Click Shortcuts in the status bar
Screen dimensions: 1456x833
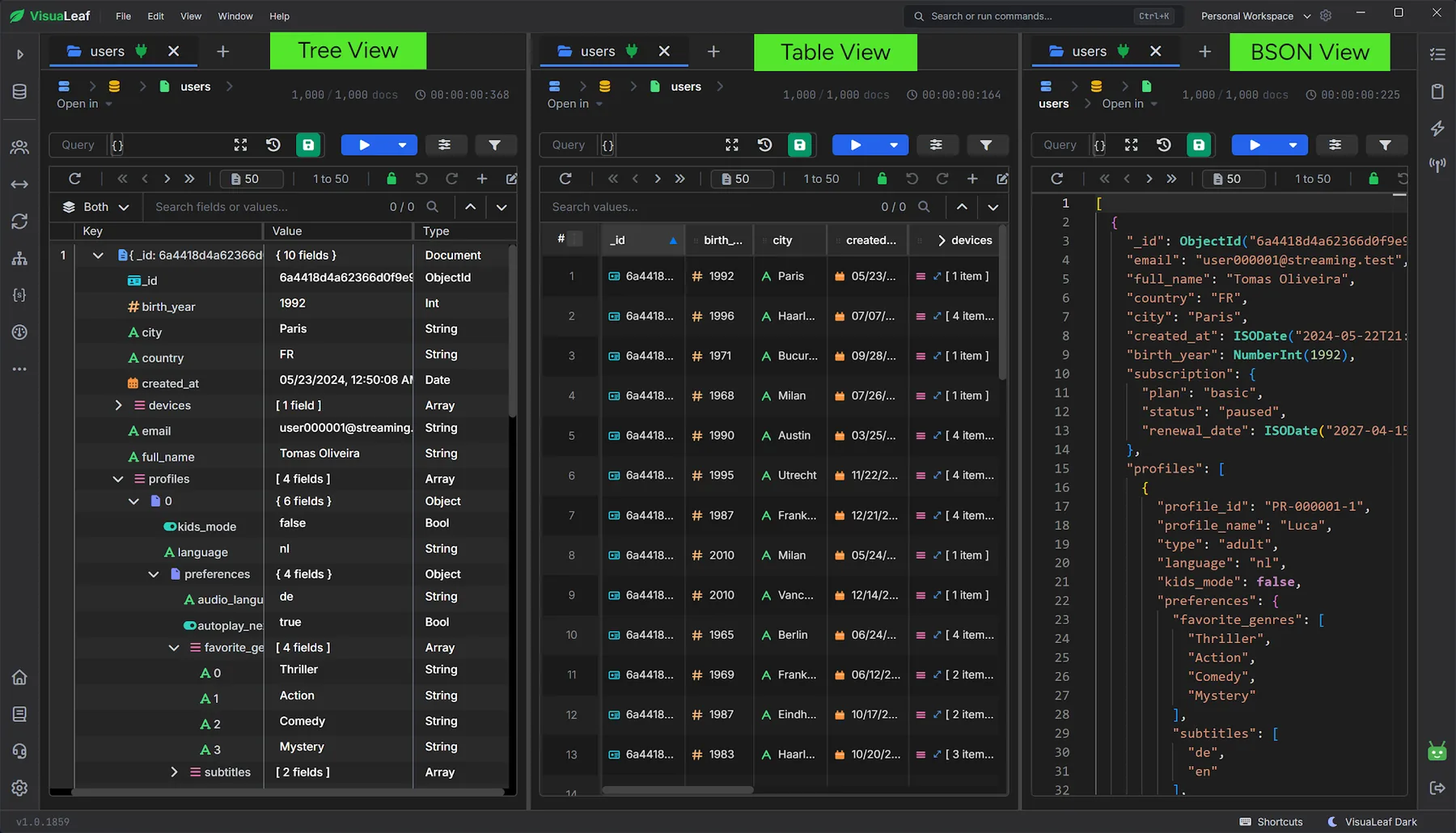(x=1272, y=822)
